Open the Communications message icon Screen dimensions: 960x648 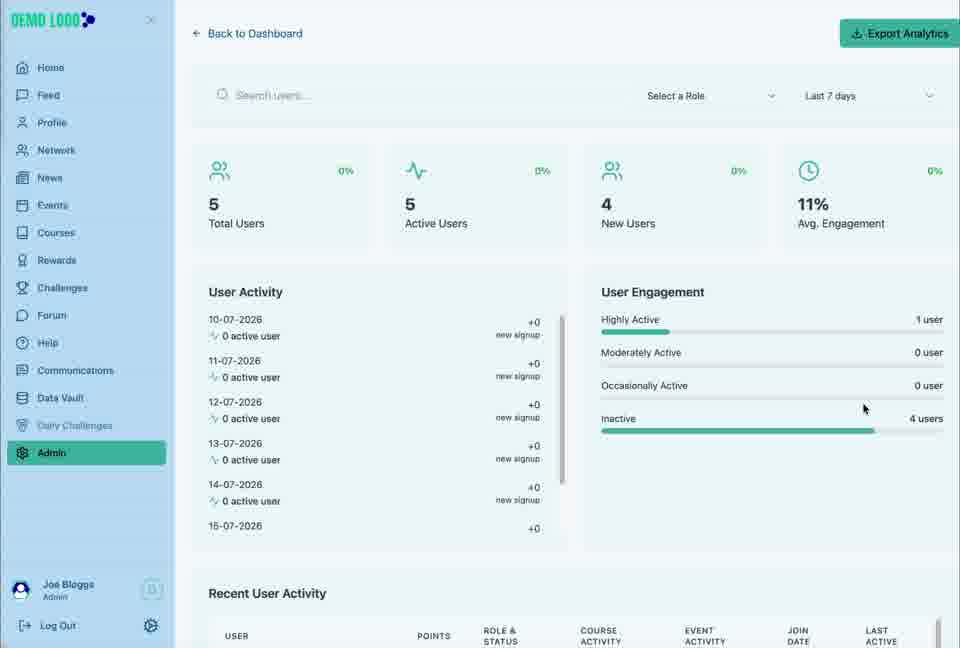pyautogui.click(x=22, y=371)
